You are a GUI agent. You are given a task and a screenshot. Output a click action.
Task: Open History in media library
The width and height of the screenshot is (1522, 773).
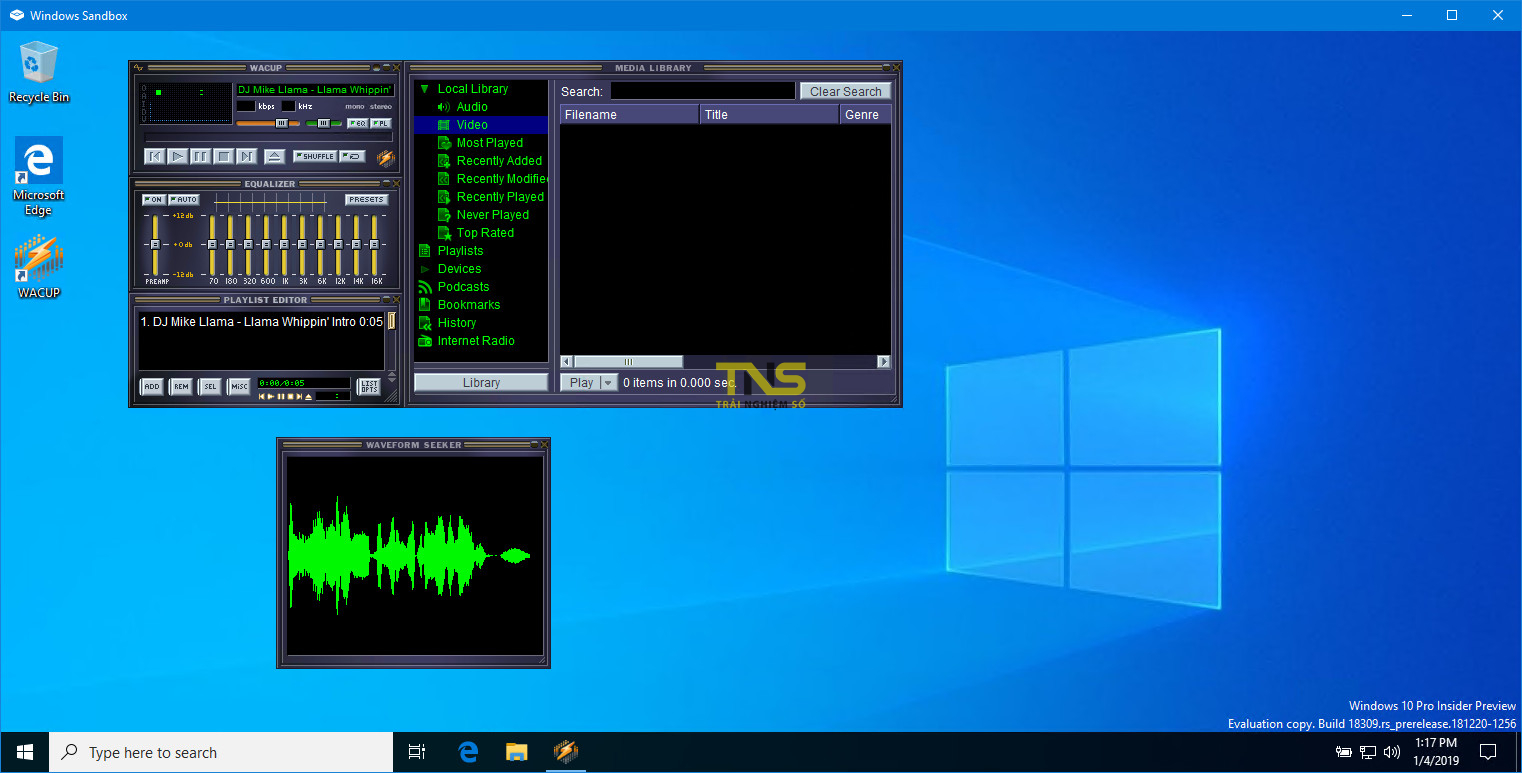point(456,323)
